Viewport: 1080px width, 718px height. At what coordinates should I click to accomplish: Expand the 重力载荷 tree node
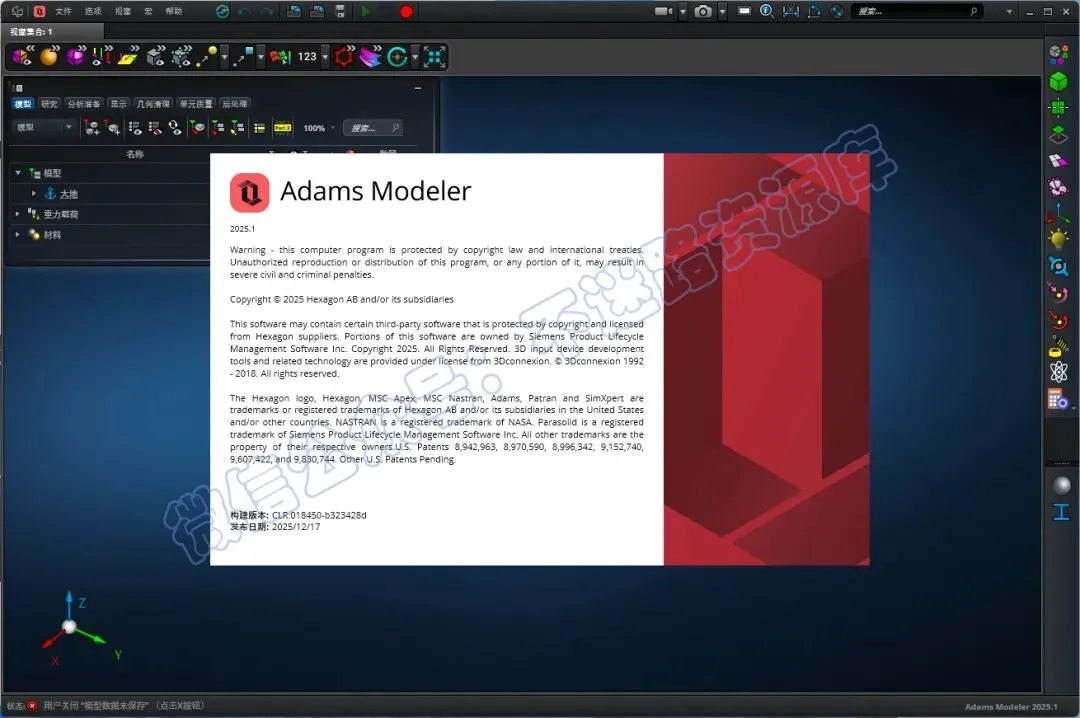[18, 214]
